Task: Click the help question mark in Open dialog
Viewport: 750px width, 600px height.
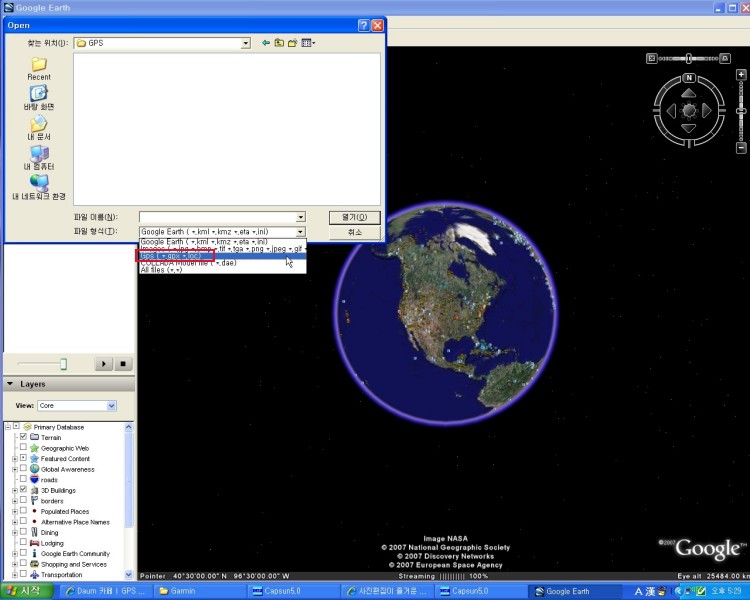Action: click(364, 25)
